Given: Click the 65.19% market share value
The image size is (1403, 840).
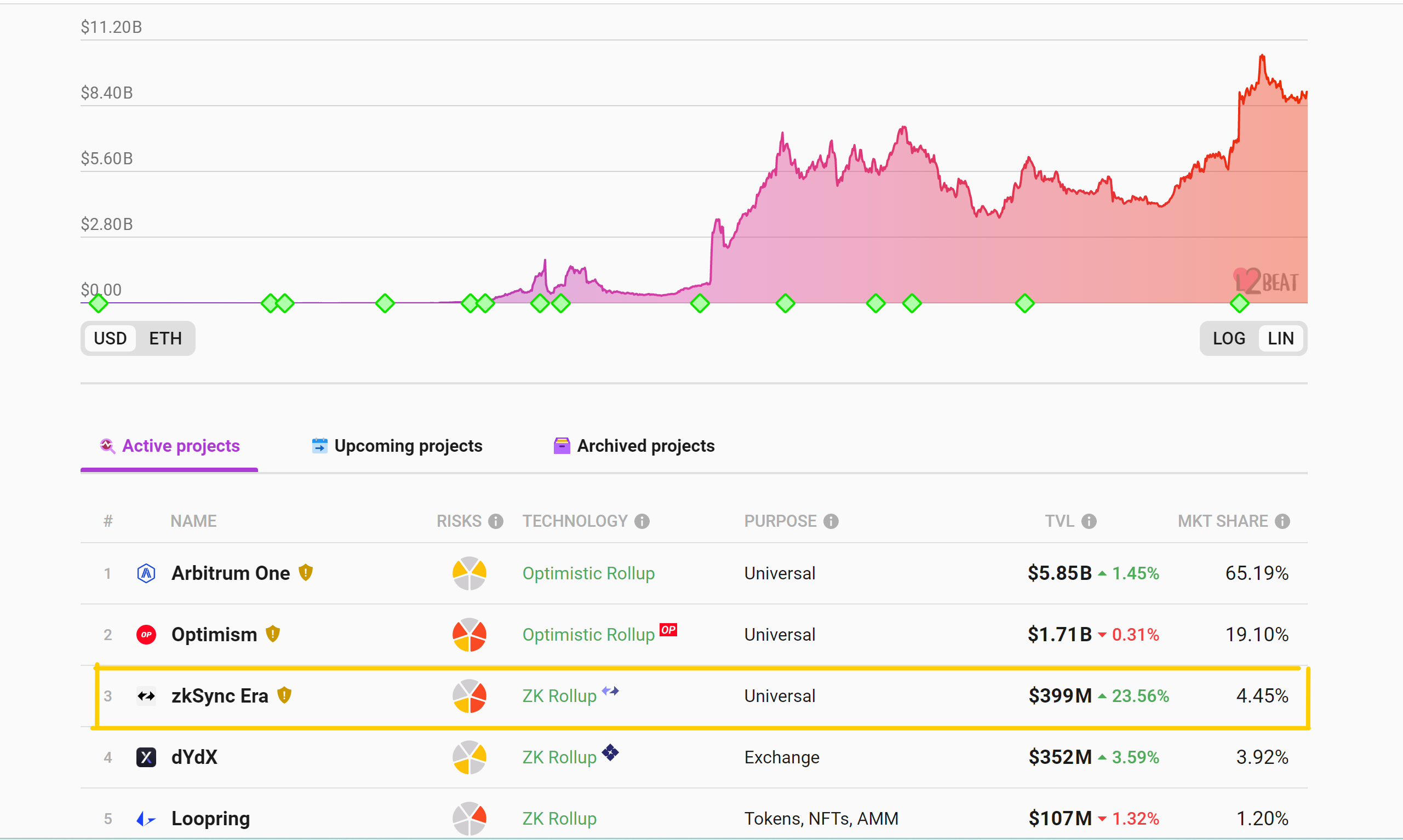Looking at the screenshot, I should (x=1257, y=573).
